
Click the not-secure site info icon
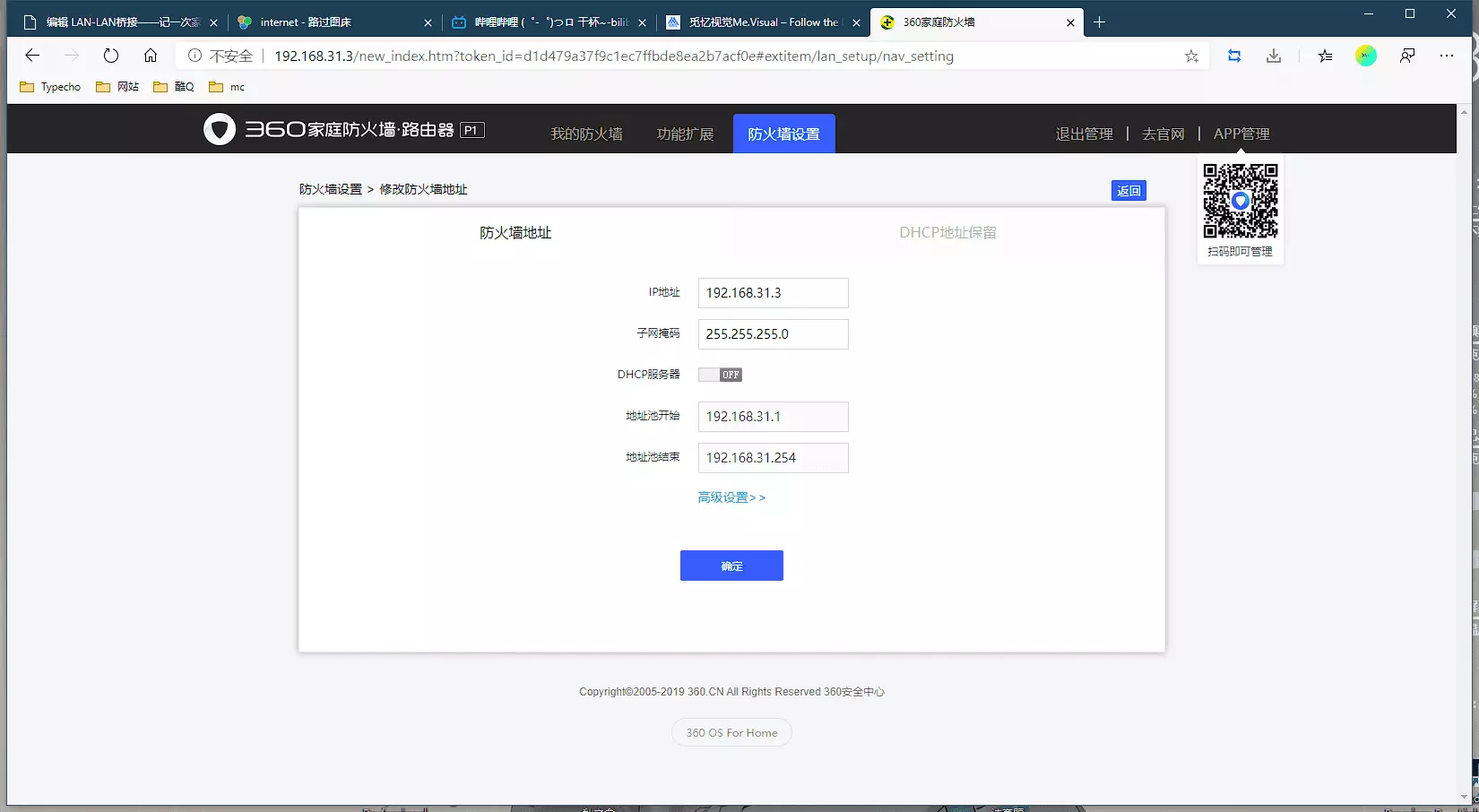click(x=195, y=56)
